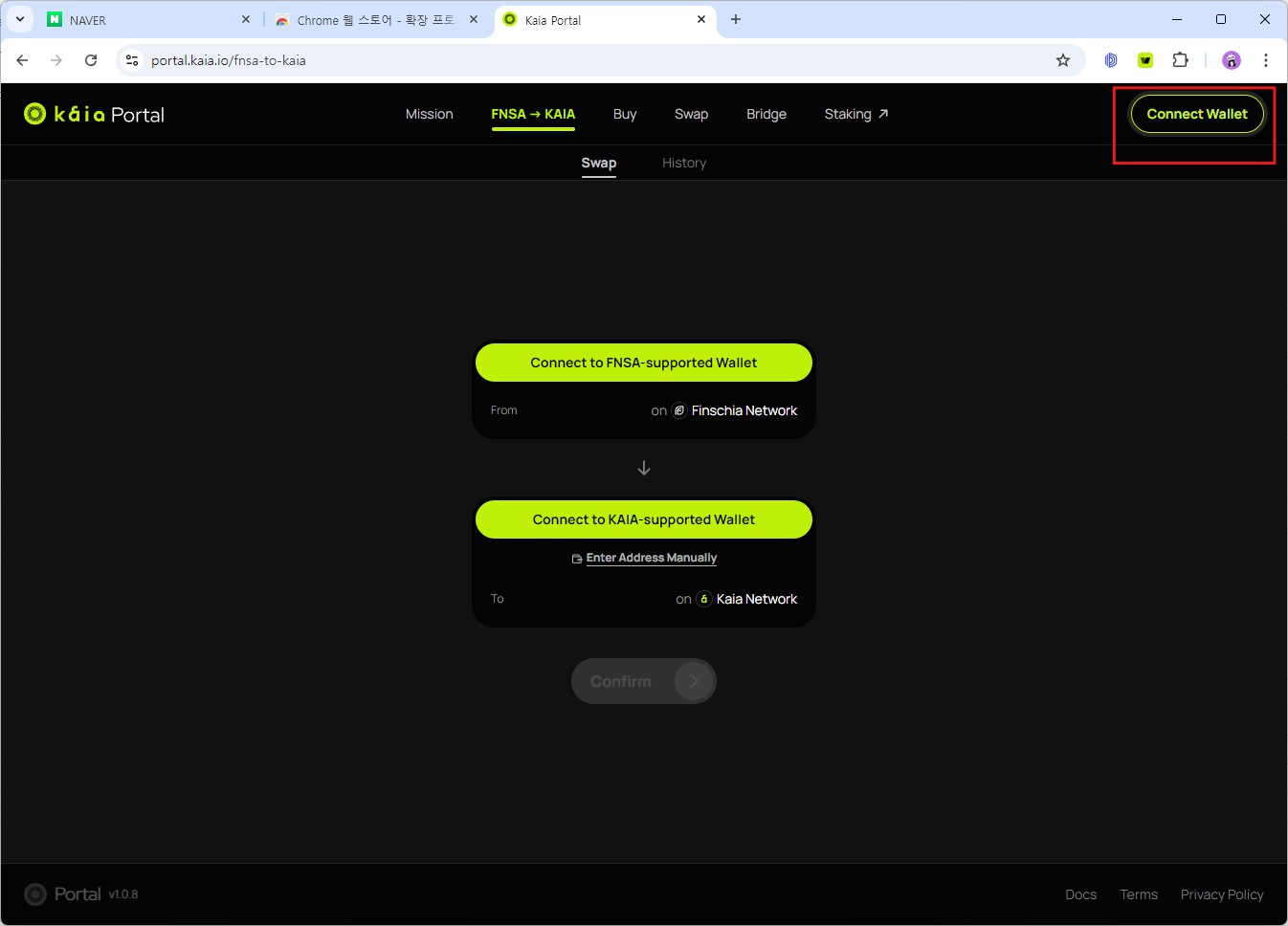Minimize the browser window

(x=1177, y=19)
